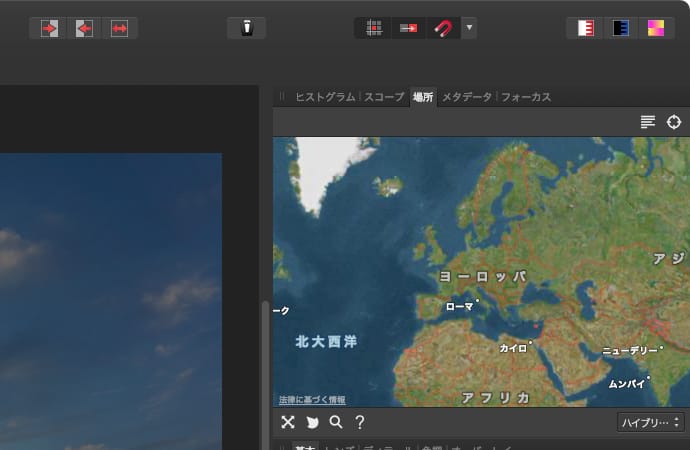This screenshot has height=450, width=690.
Task: Click the Sync After toolbar icon
Action: point(84,28)
